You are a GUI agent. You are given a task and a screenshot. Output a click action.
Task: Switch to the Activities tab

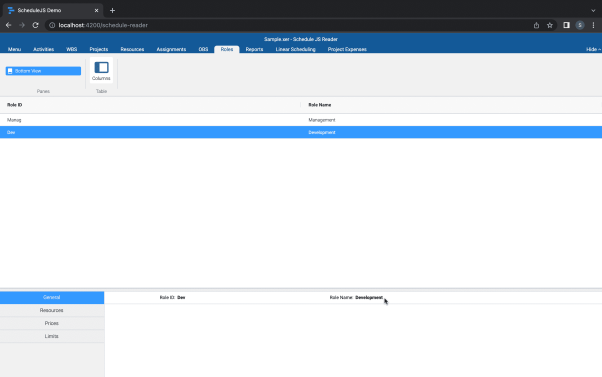pos(43,49)
